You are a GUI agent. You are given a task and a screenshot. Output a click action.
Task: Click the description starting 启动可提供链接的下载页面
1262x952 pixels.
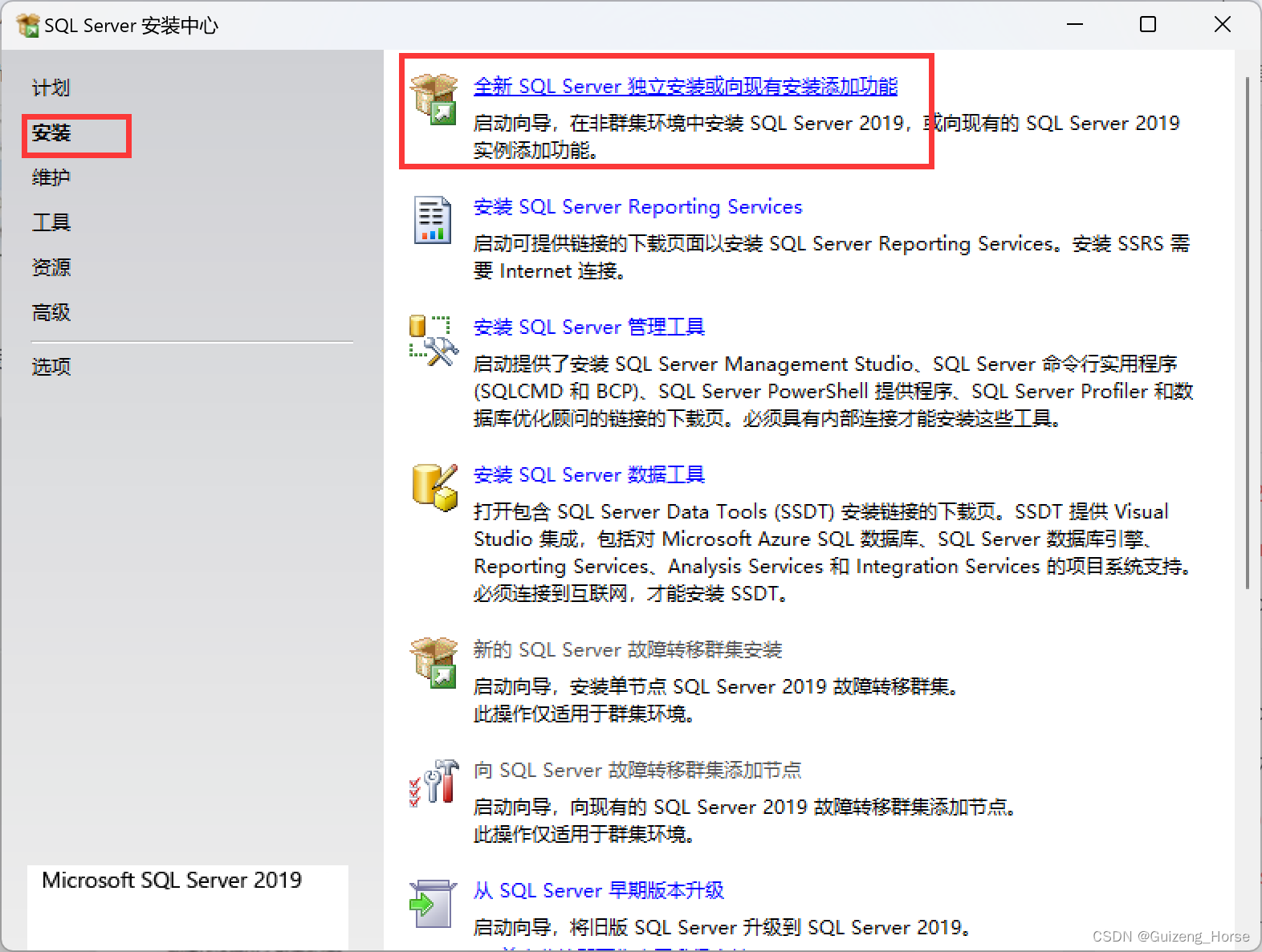(x=832, y=257)
